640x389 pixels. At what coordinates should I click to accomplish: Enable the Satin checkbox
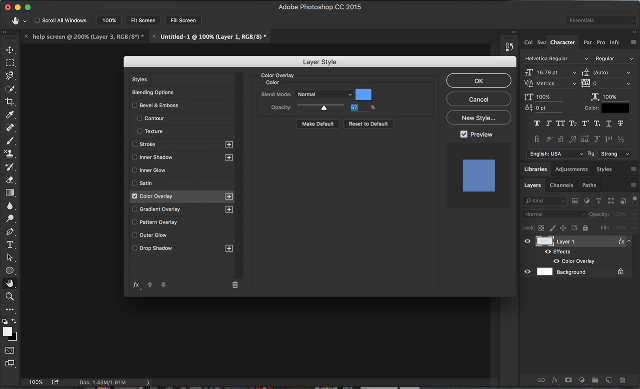click(135, 183)
